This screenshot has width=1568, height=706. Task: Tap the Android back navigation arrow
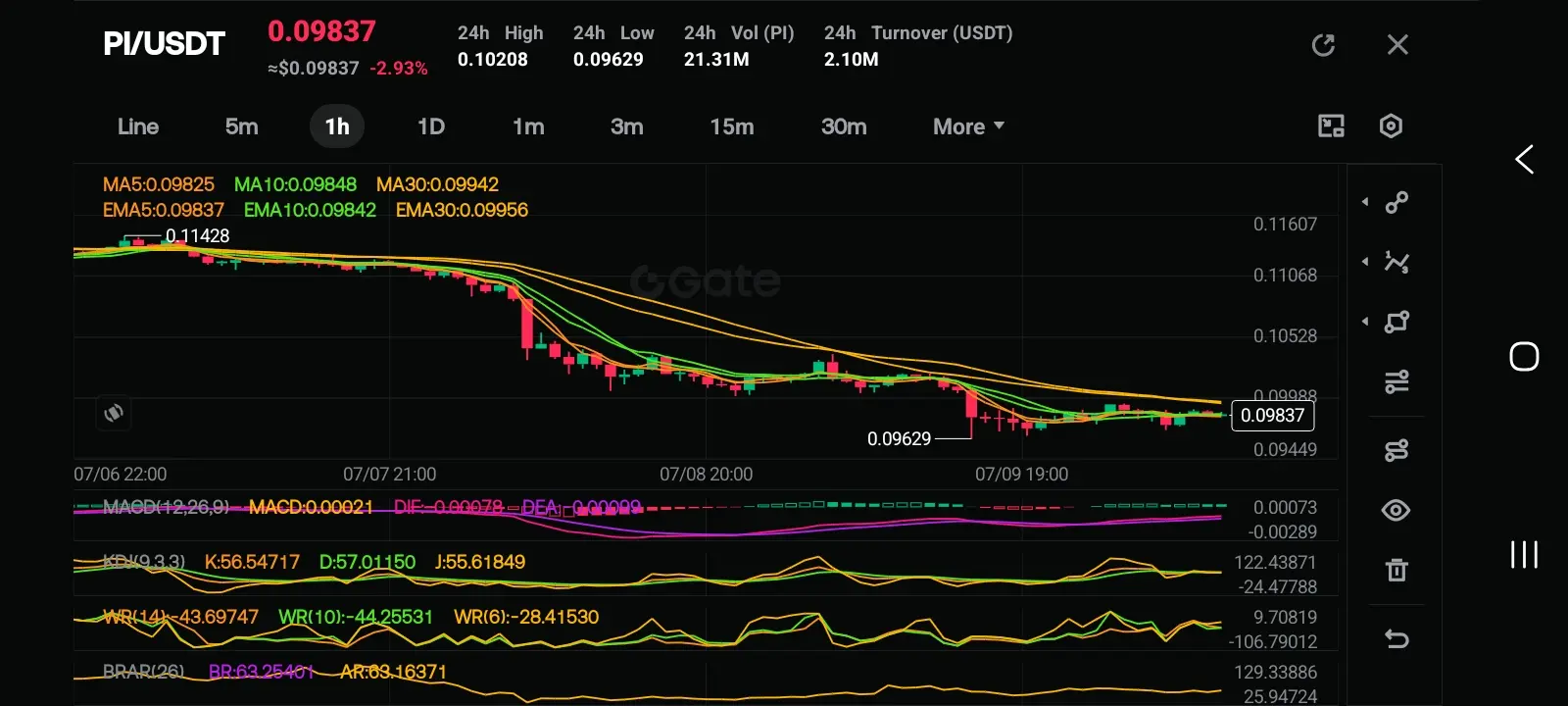(x=1524, y=160)
